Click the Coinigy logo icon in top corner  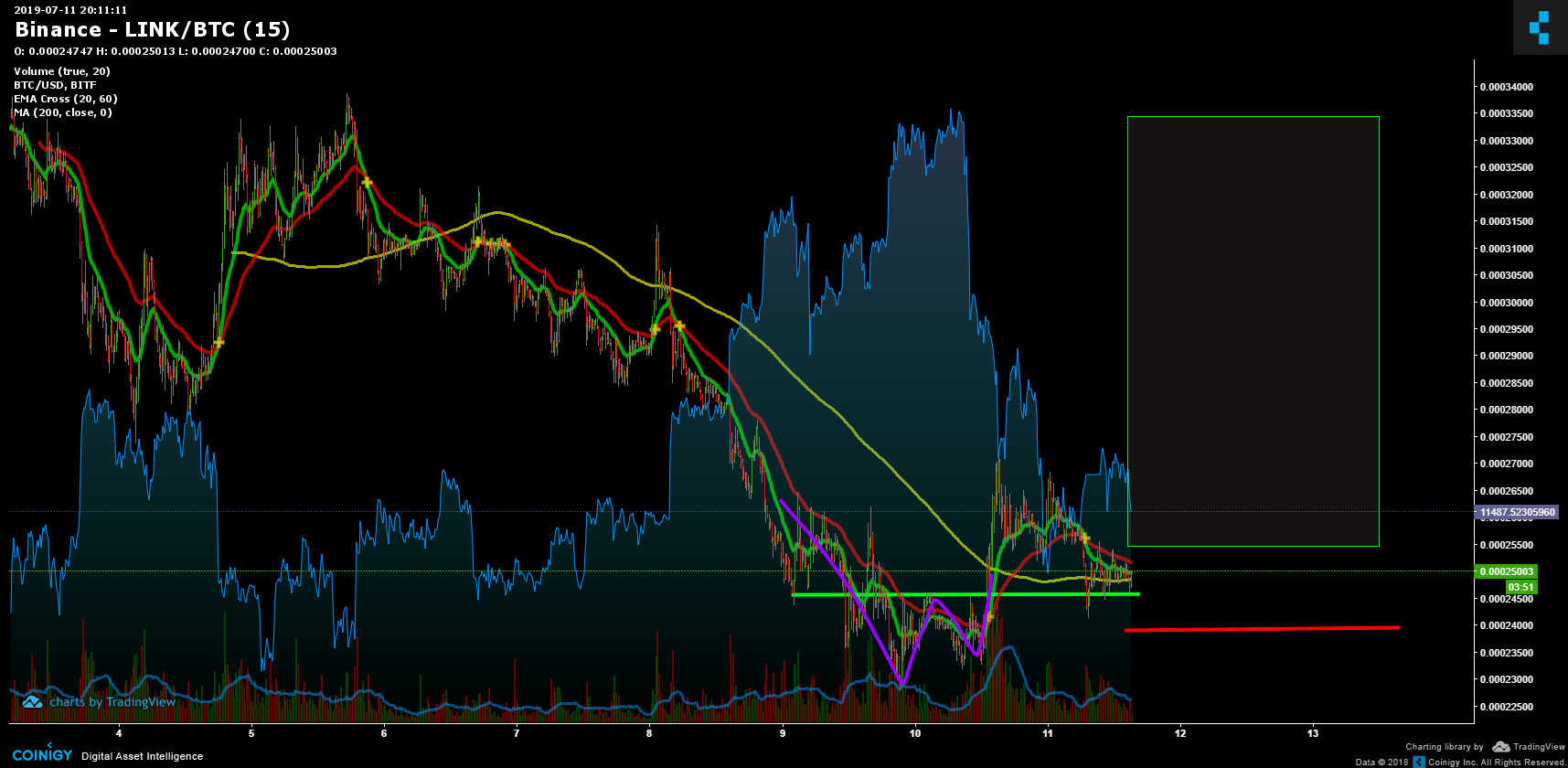(x=1540, y=27)
